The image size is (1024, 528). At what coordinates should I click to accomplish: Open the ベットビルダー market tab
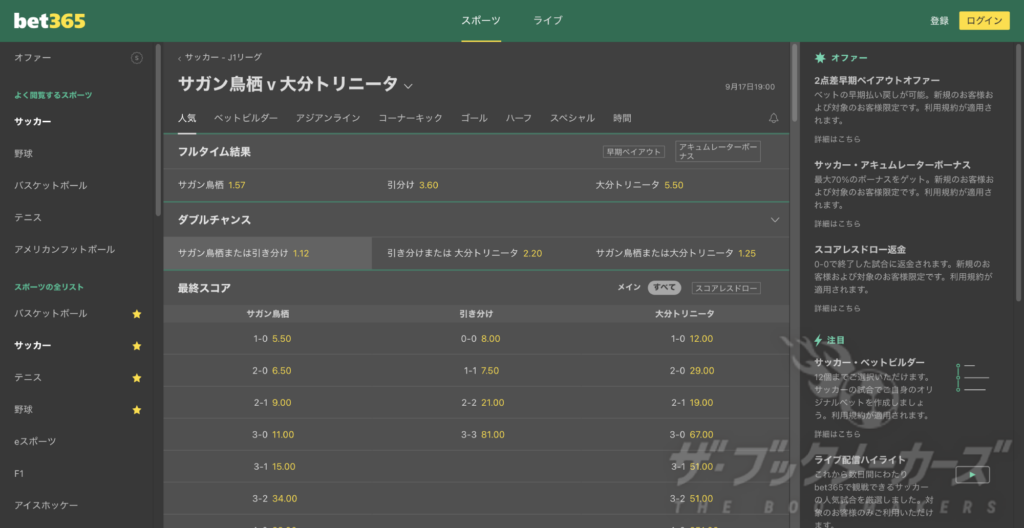tap(246, 118)
